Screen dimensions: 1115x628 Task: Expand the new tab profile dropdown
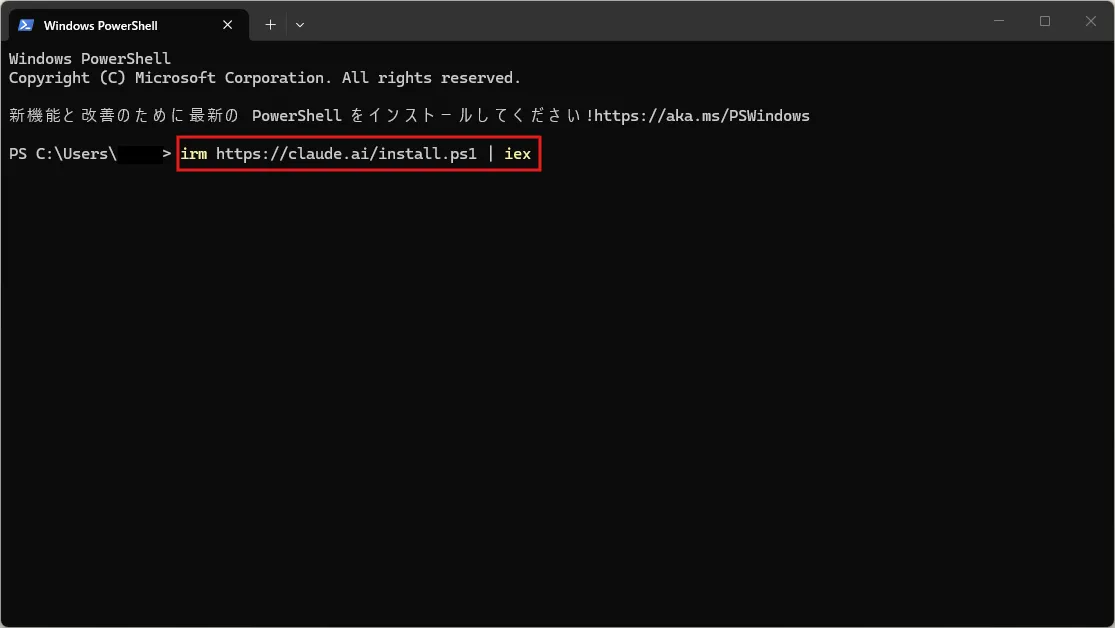(300, 25)
